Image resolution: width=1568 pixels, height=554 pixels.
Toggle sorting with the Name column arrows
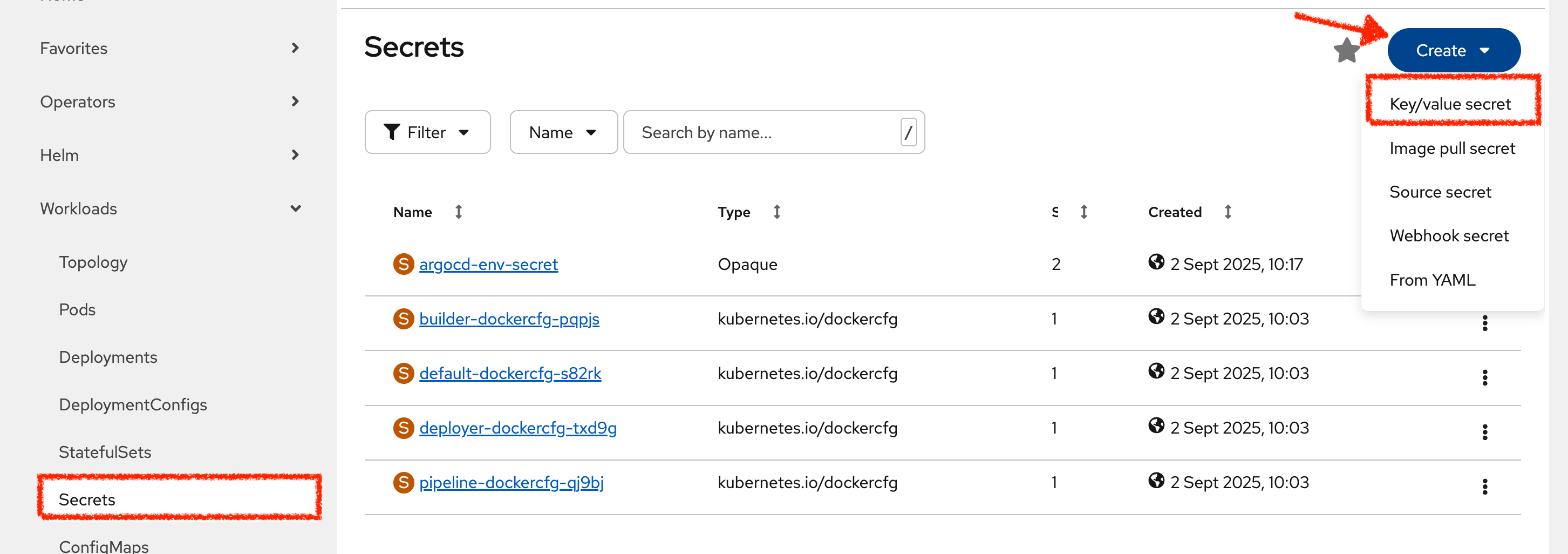[458, 212]
